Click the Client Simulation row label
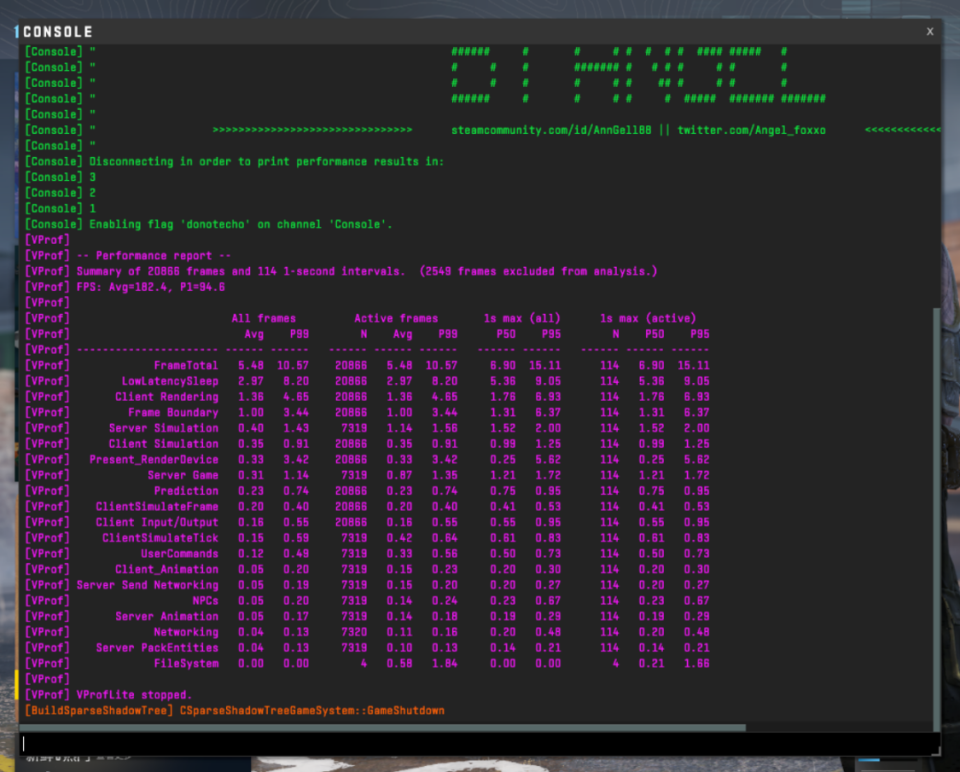Image resolution: width=960 pixels, height=772 pixels. point(163,444)
